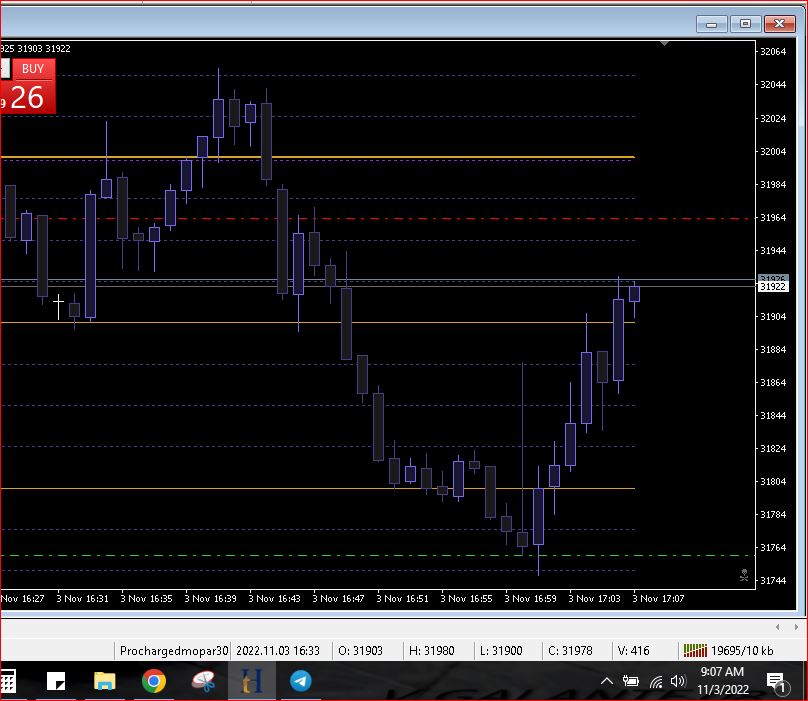Click the Prochargedmopar30 profile in status bar

[x=174, y=650]
